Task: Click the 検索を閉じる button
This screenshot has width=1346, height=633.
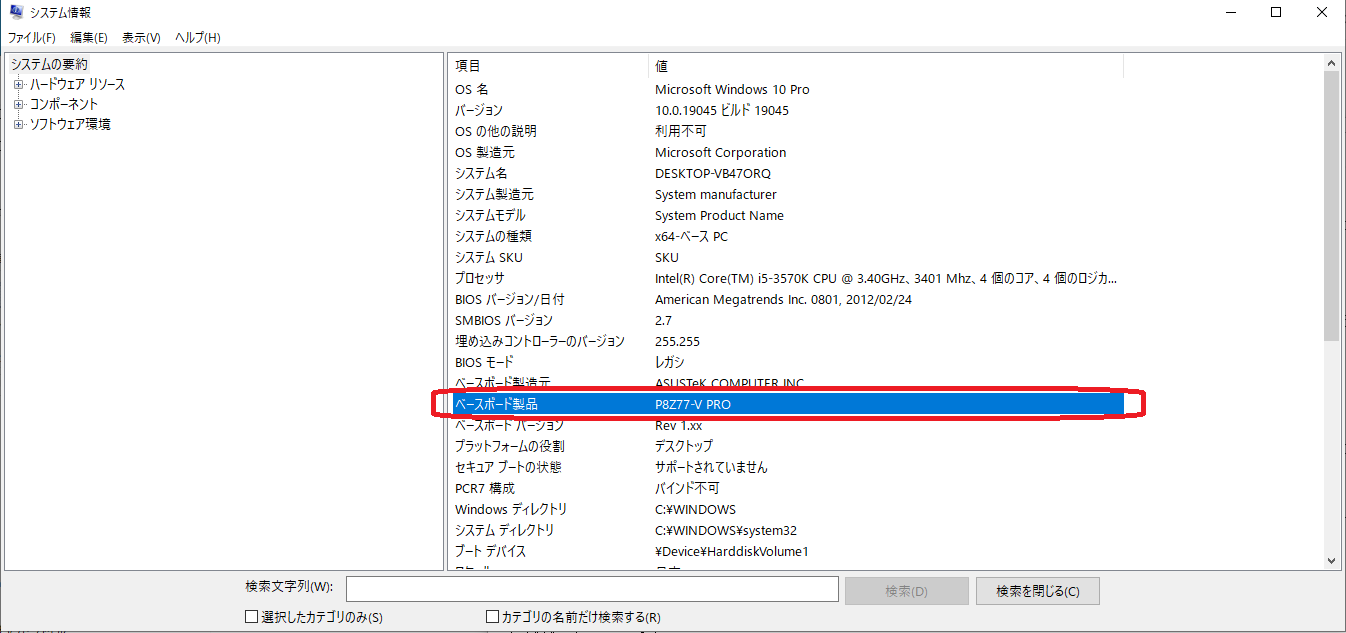Action: click(x=1037, y=590)
